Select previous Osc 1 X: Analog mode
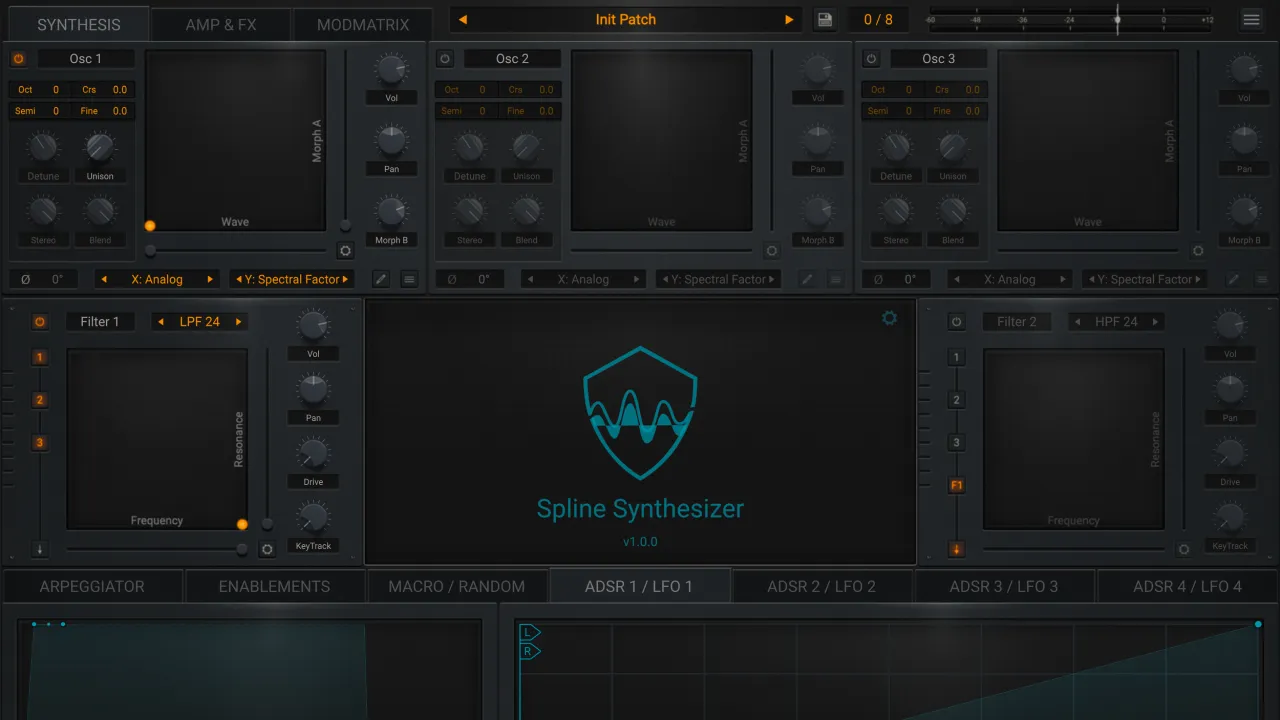 tap(104, 280)
